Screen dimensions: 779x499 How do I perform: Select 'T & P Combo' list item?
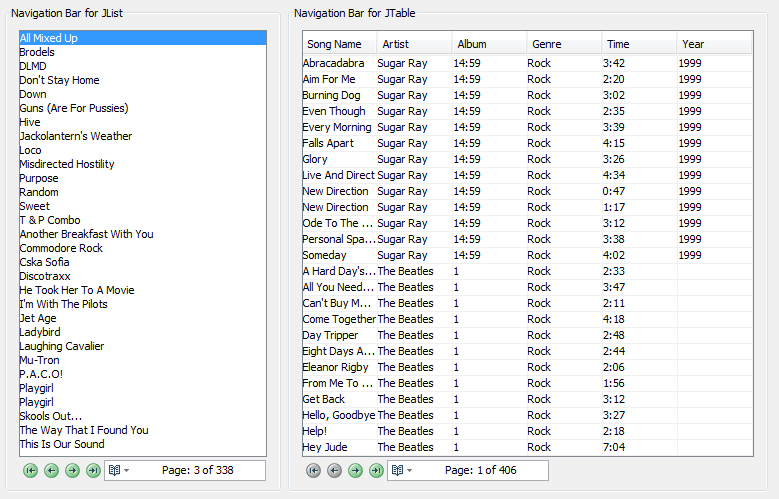point(143,220)
